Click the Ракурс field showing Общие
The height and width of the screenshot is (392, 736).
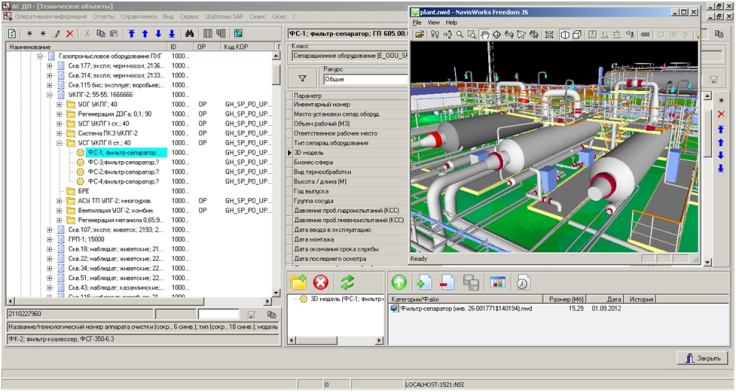[365, 79]
